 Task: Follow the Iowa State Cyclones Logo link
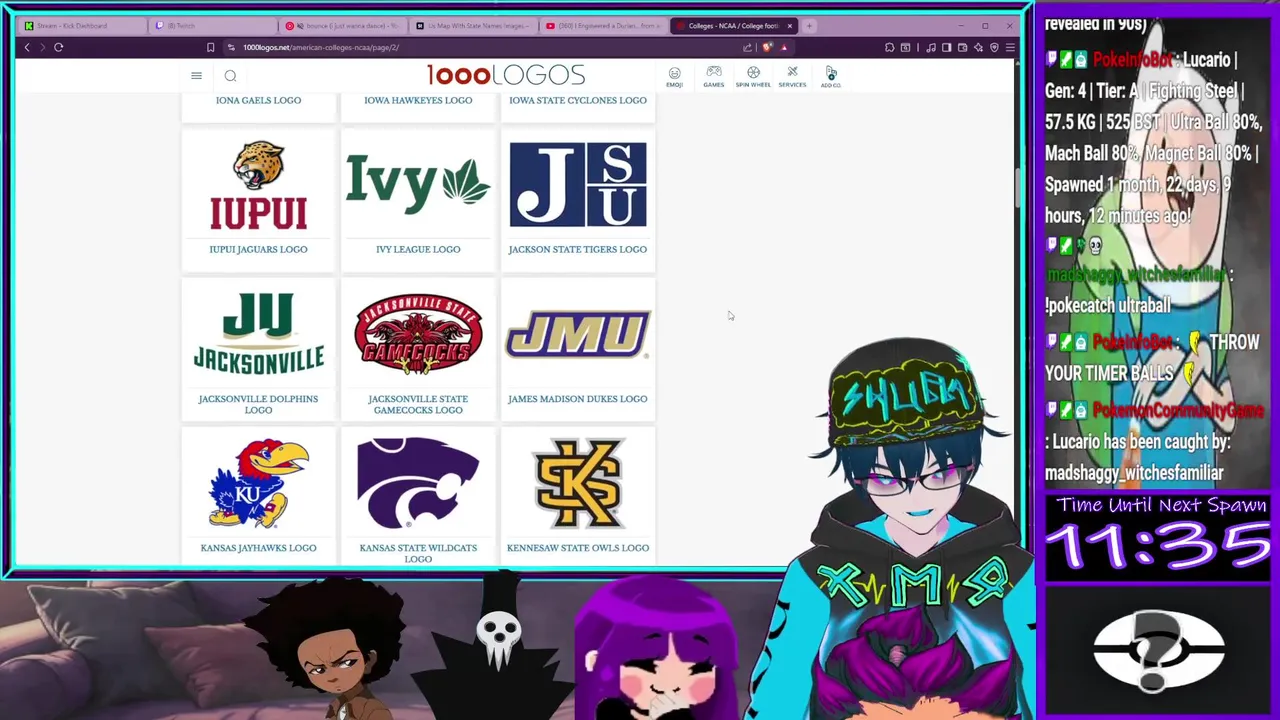point(578,100)
